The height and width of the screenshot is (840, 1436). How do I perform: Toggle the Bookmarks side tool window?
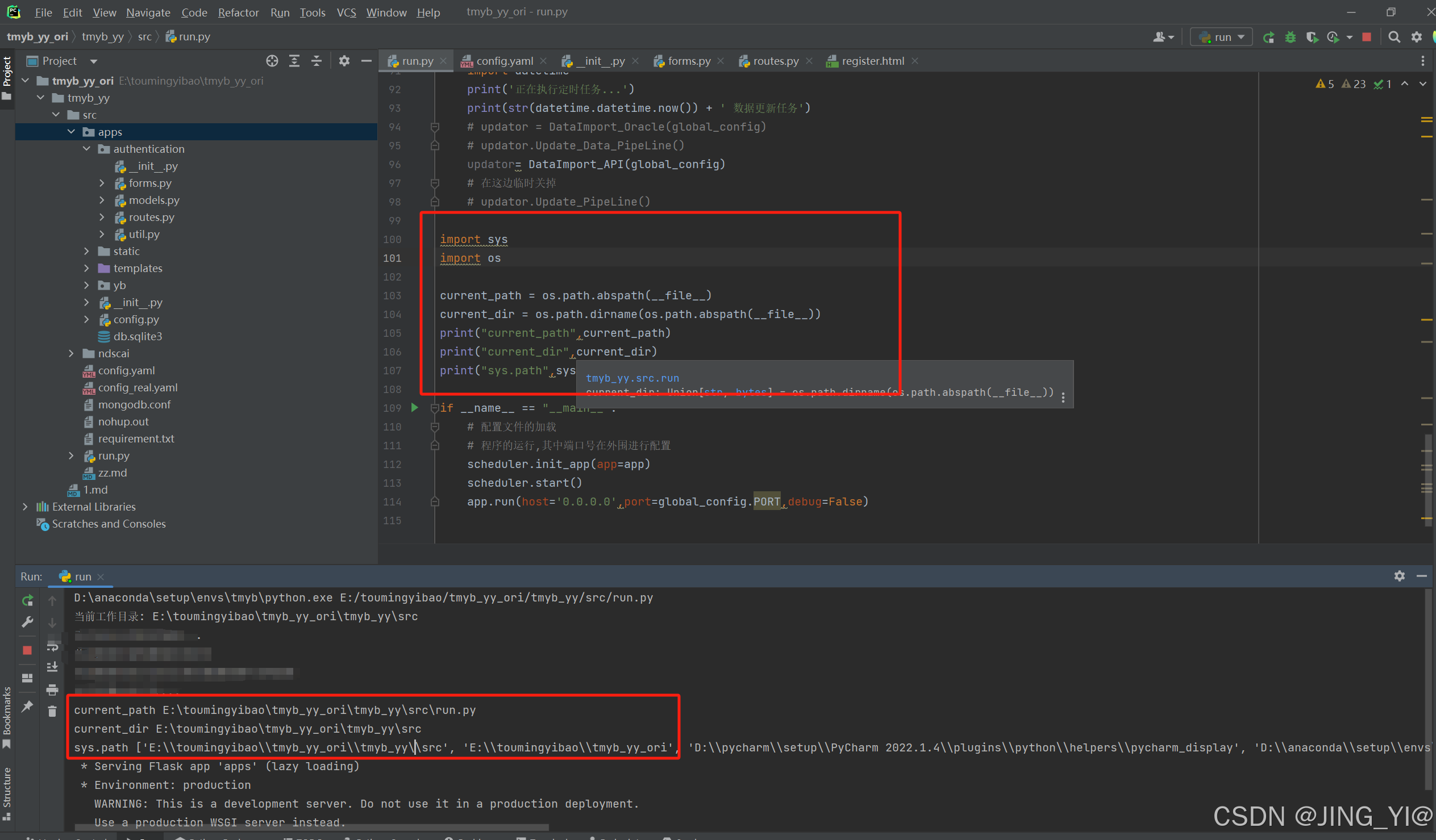pyautogui.click(x=7, y=717)
